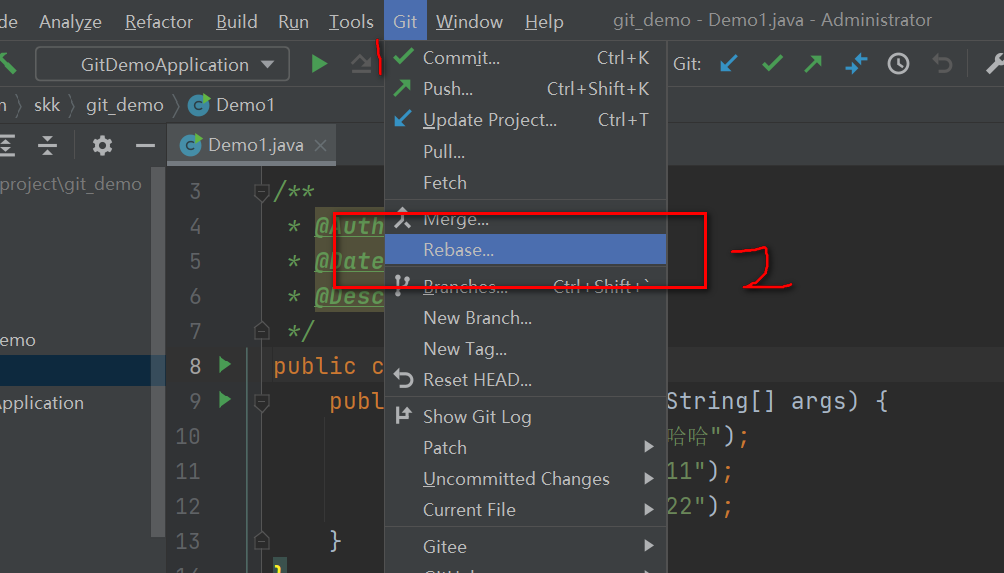Choose Merge... from Git menu
1004x573 pixels.
(x=525, y=219)
